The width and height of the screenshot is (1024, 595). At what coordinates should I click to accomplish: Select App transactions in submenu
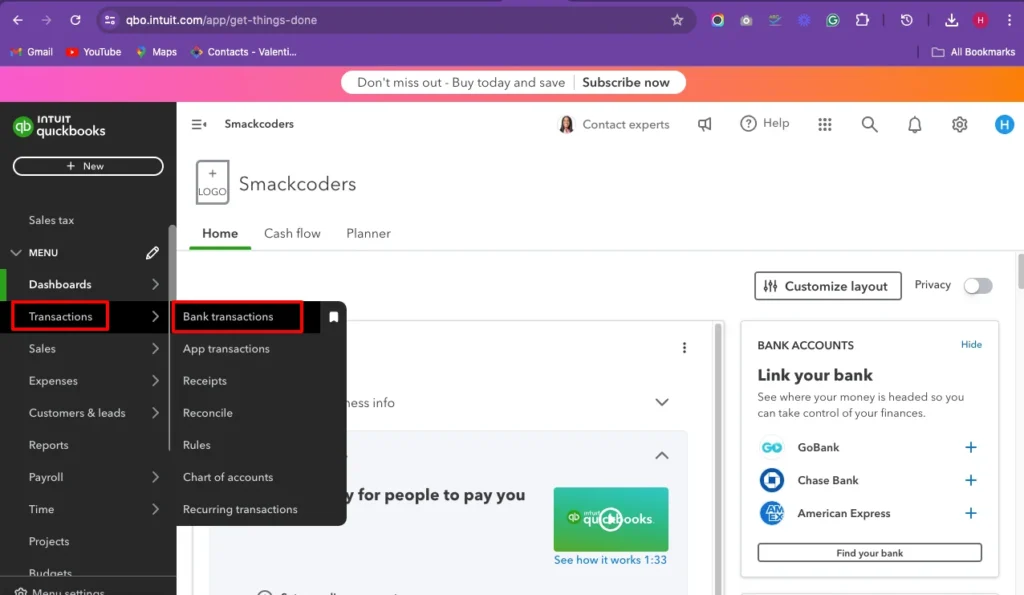(226, 349)
